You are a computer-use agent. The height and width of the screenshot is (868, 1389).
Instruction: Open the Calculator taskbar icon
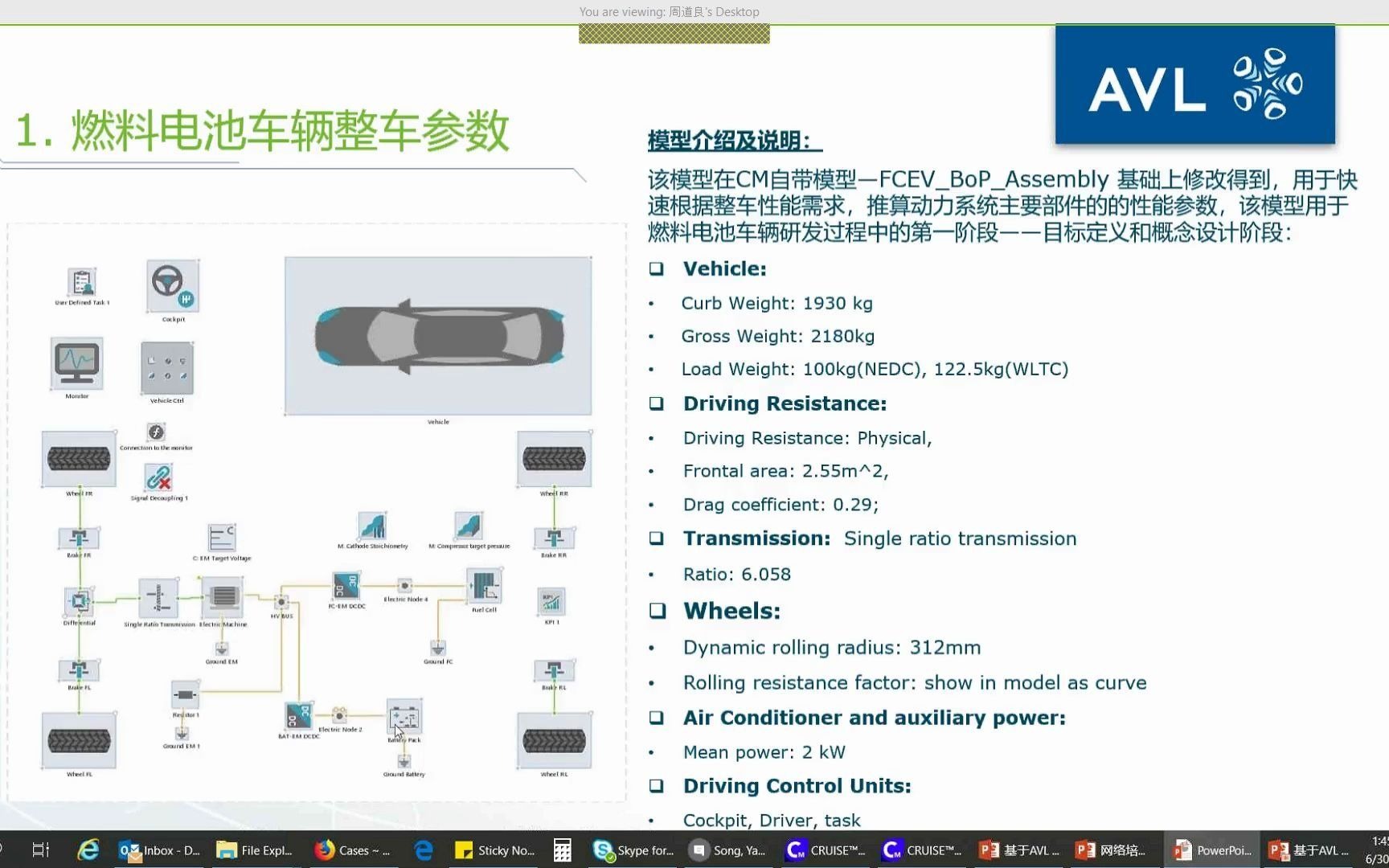[x=563, y=850]
